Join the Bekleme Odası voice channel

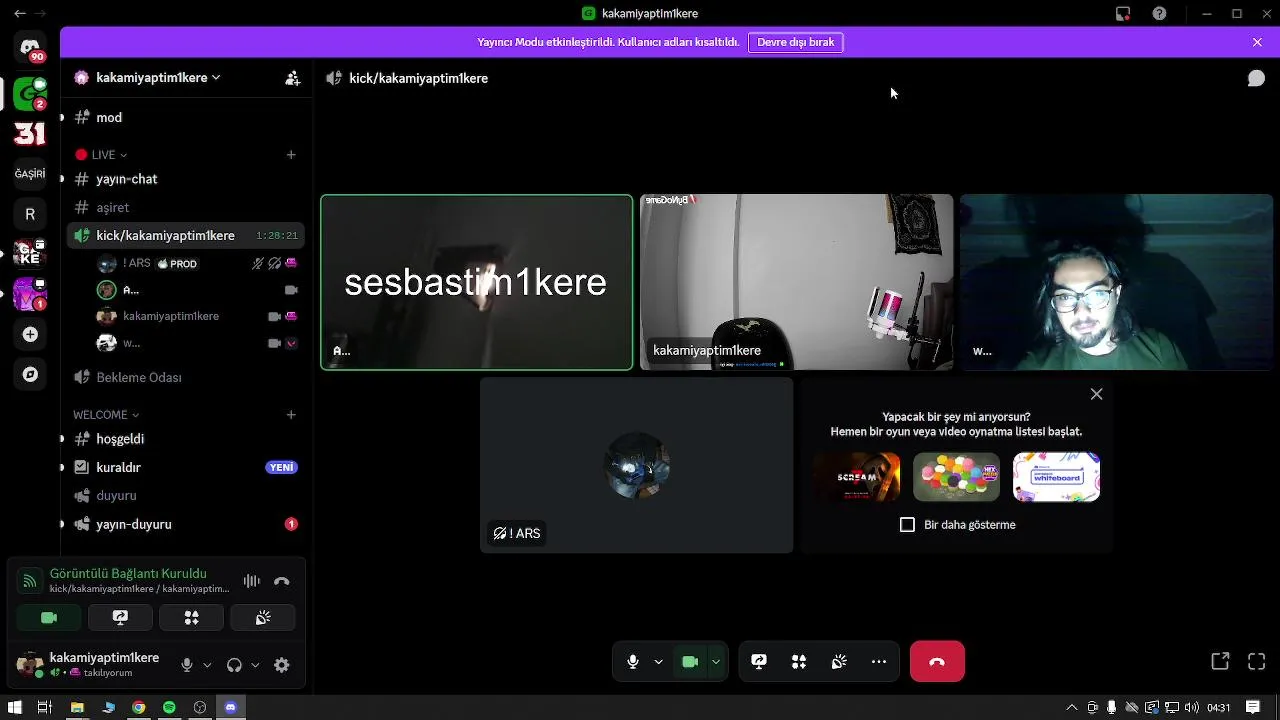pyautogui.click(x=186, y=377)
